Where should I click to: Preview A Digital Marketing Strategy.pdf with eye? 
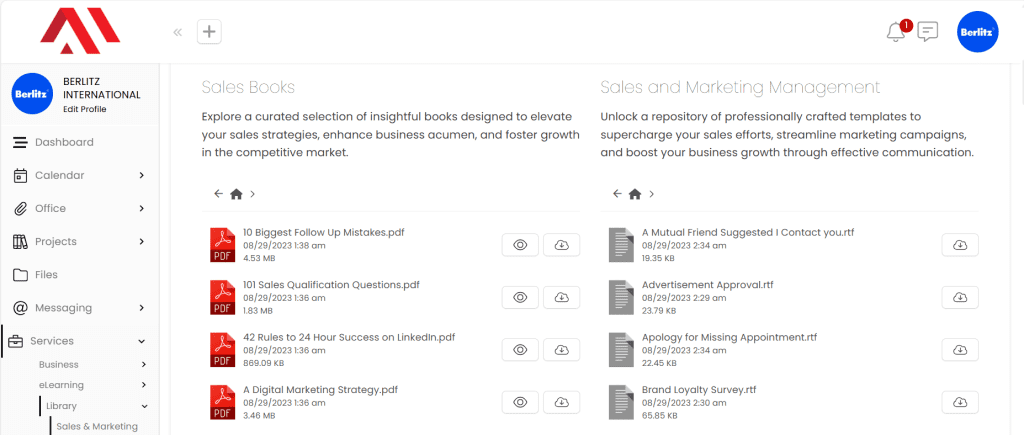(520, 401)
